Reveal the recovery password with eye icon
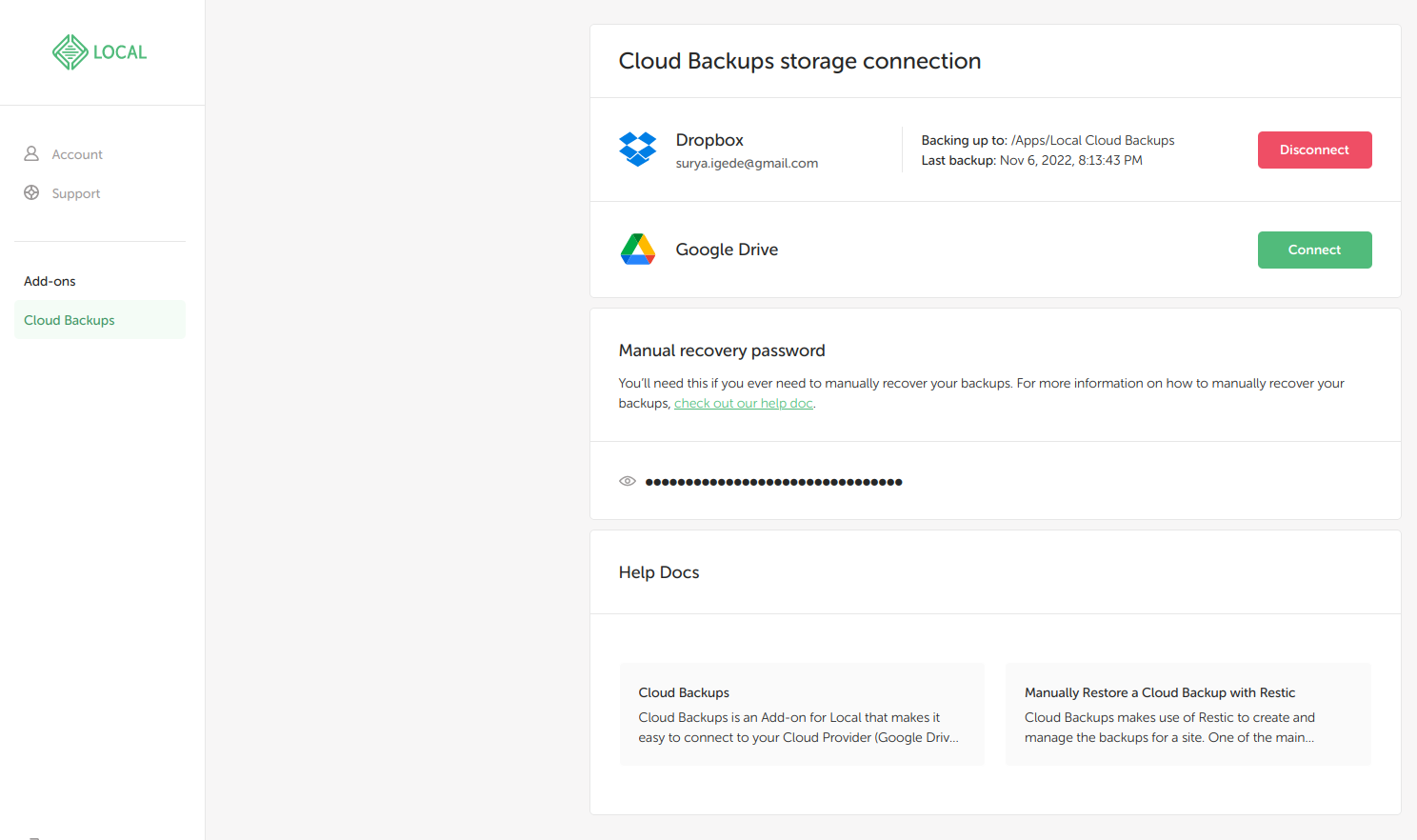1417x840 pixels. pyautogui.click(x=628, y=481)
